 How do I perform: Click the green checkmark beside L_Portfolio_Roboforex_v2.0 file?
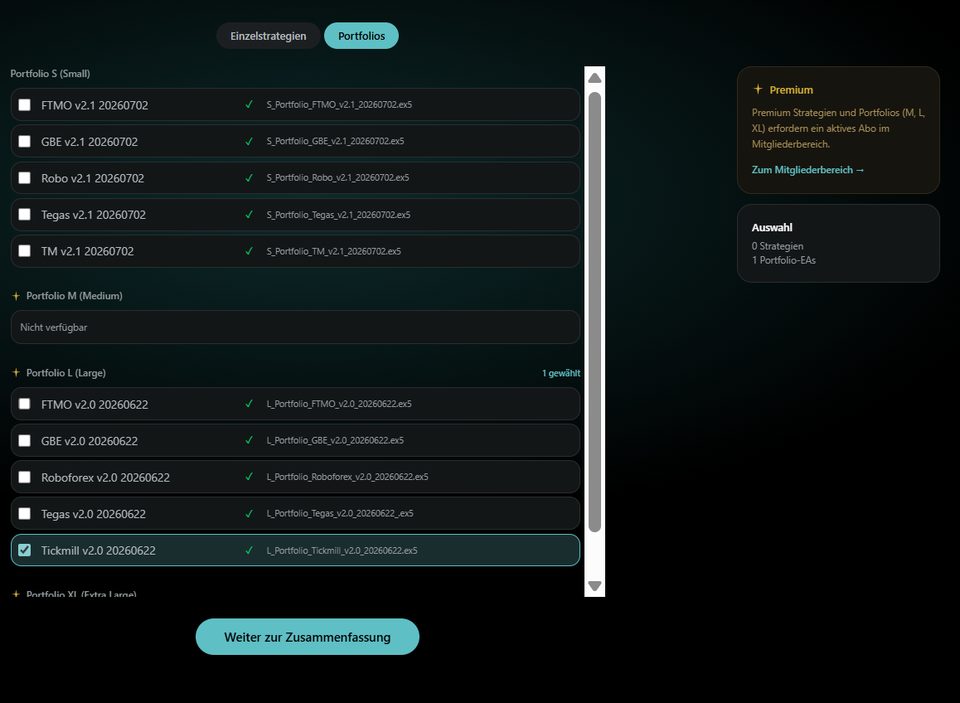249,476
